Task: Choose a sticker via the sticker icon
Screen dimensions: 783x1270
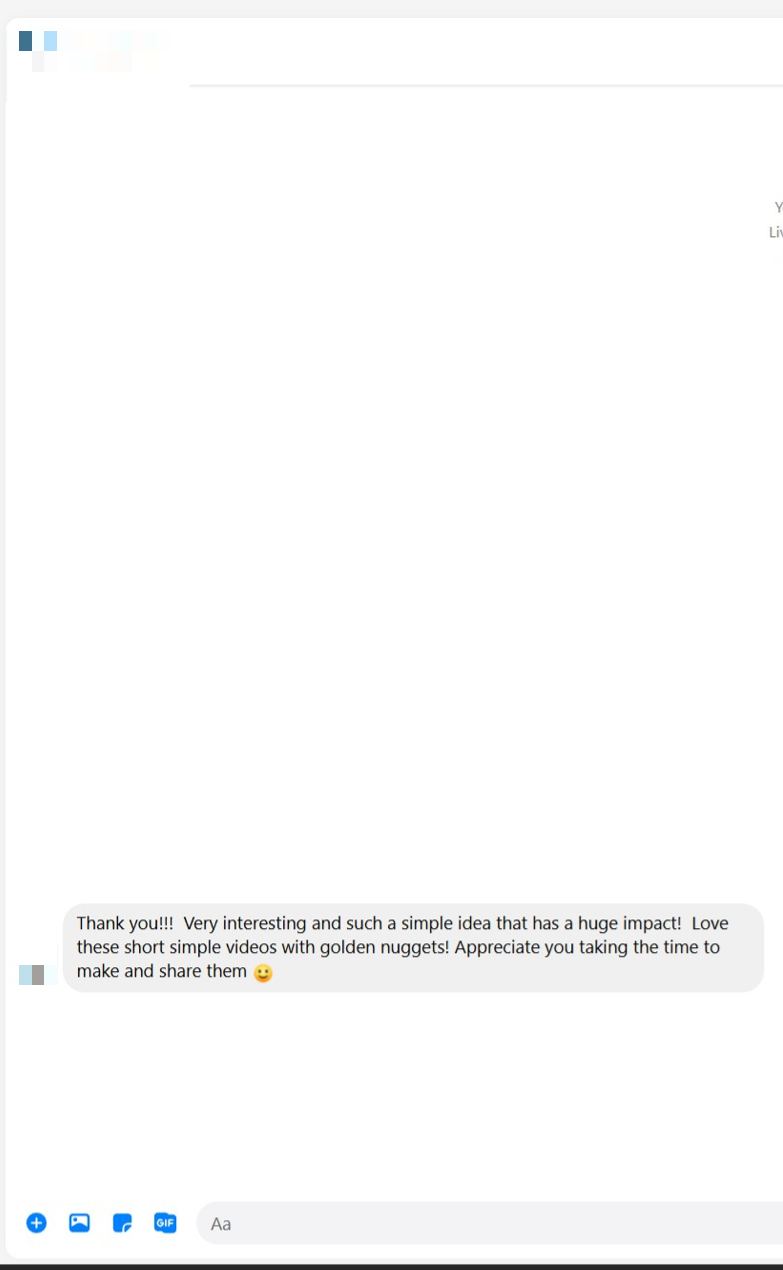Action: point(122,1222)
